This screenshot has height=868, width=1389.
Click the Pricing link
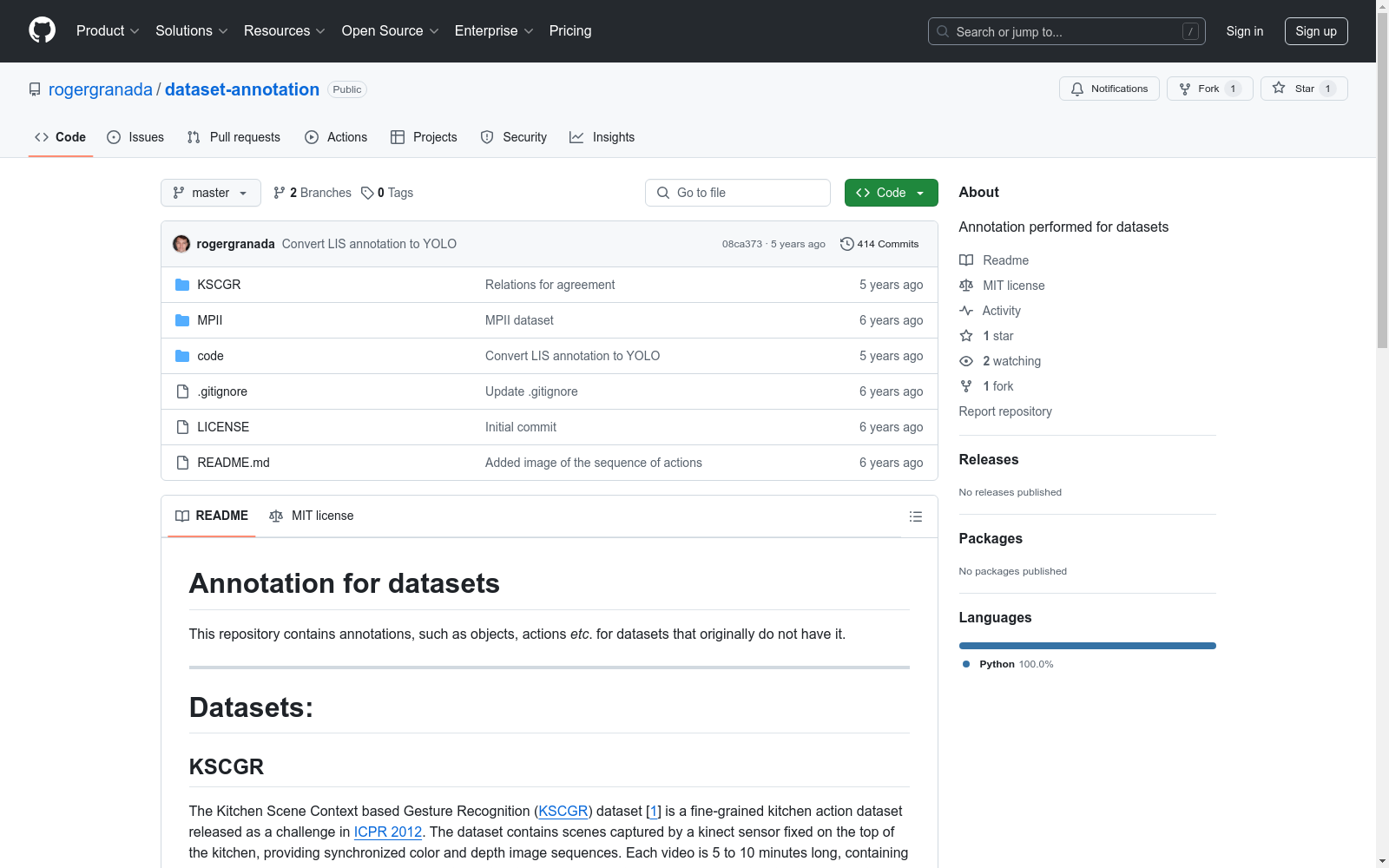click(570, 30)
